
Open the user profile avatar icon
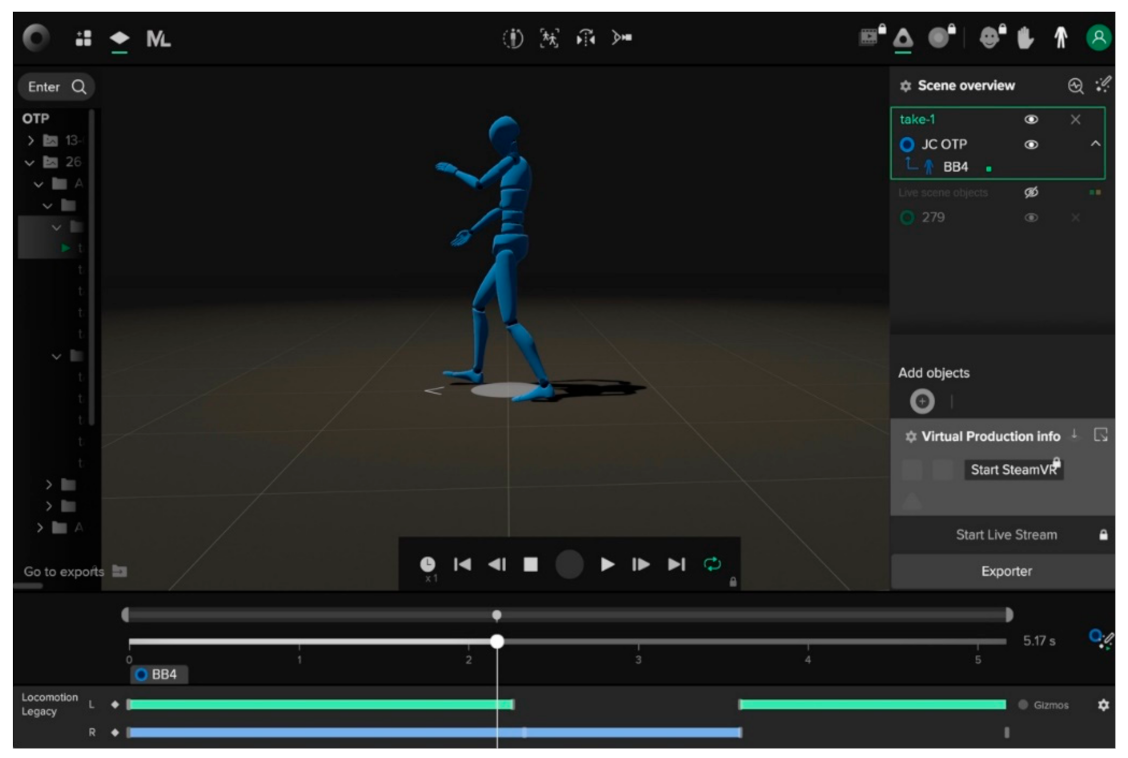coord(1099,38)
